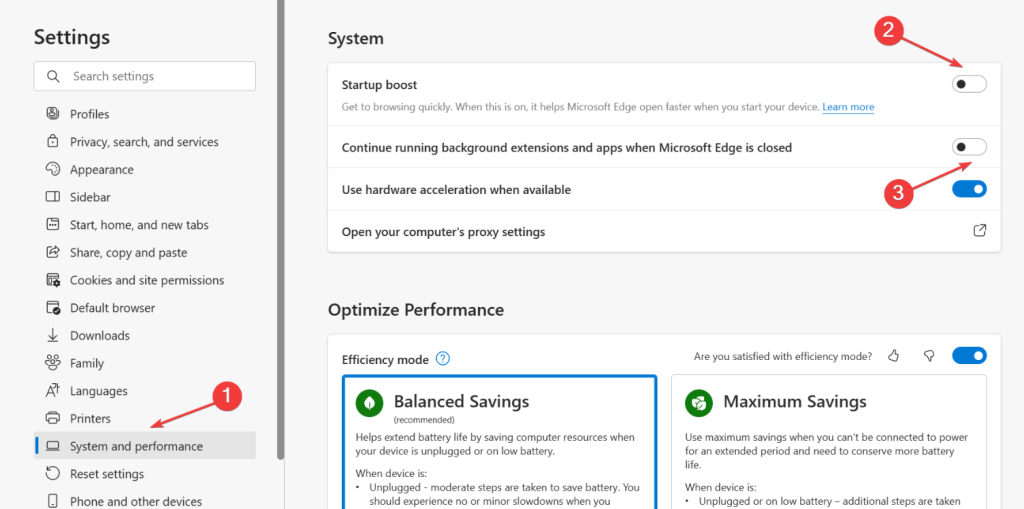This screenshot has width=1024, height=509.
Task: Click the thumbs down feedback icon
Action: coord(928,356)
